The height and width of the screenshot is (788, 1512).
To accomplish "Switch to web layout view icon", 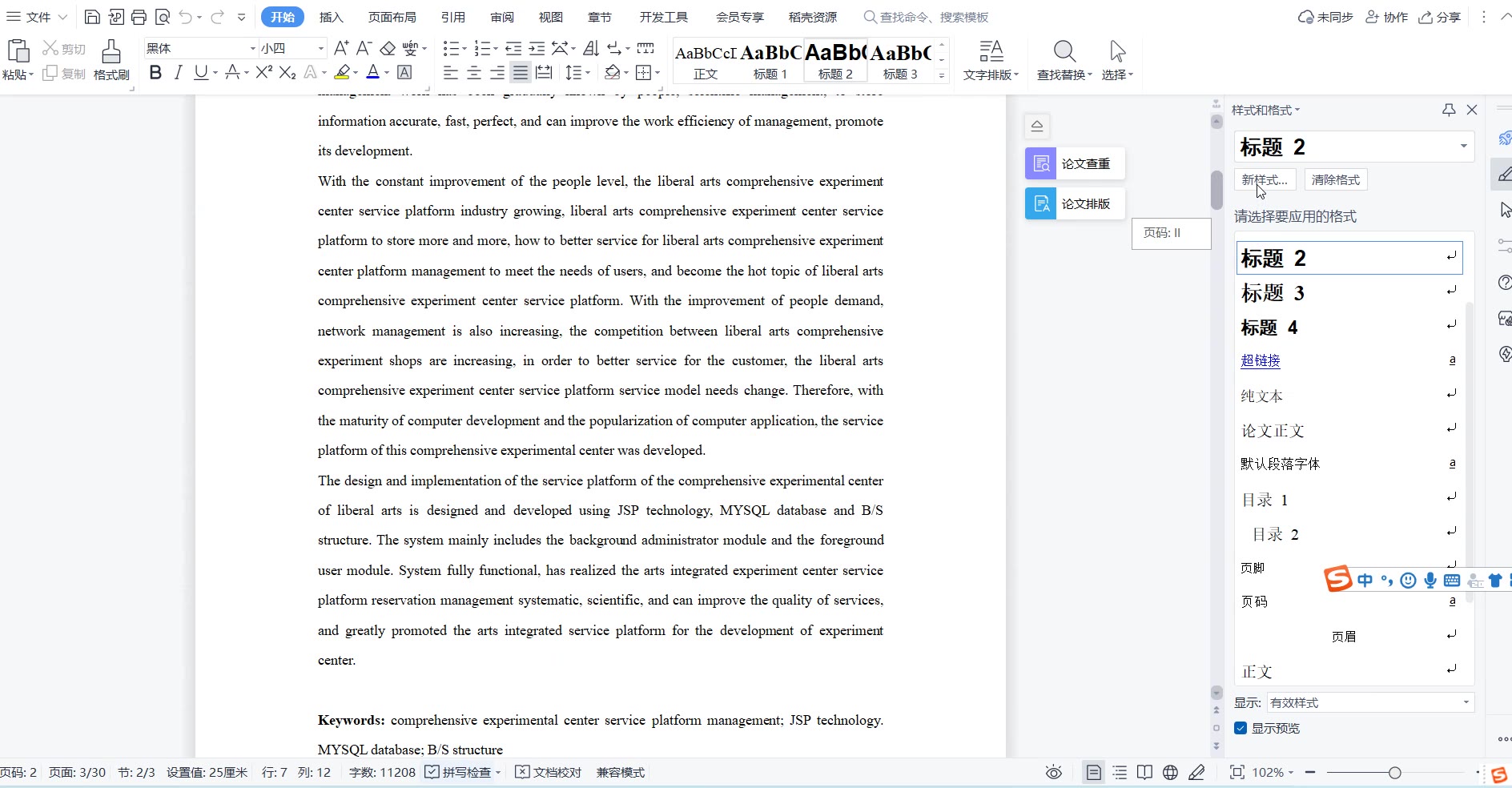I will [x=1170, y=773].
